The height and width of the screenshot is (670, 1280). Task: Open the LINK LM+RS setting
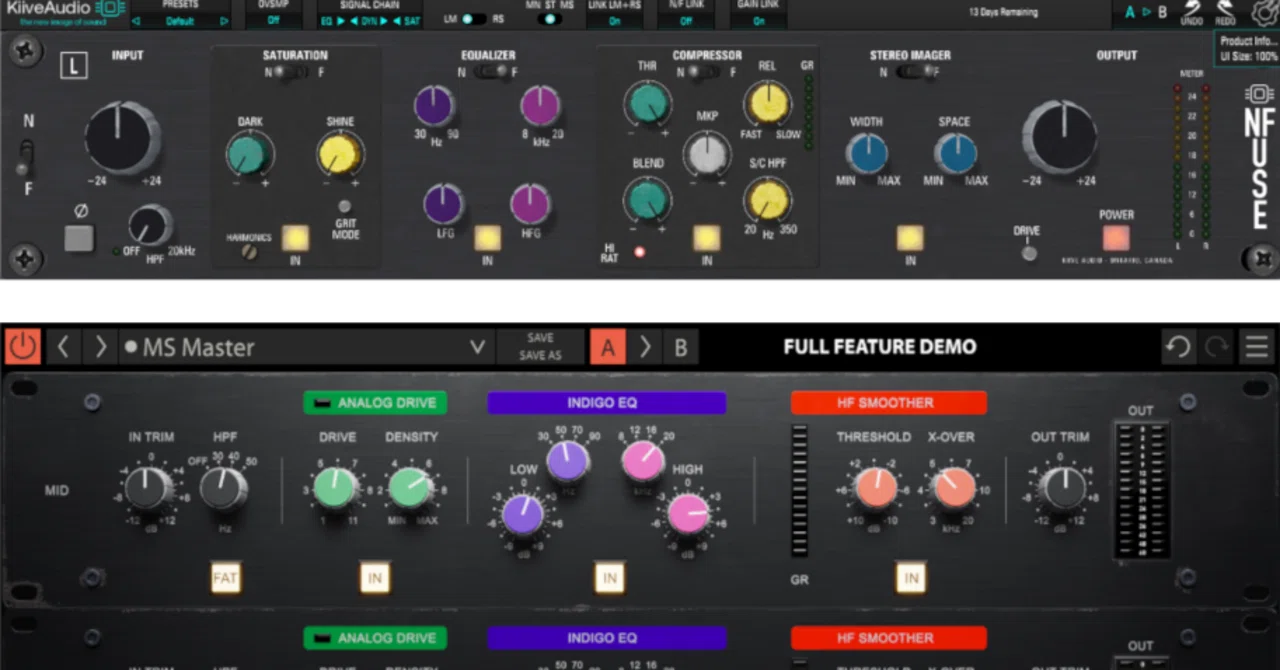614,20
